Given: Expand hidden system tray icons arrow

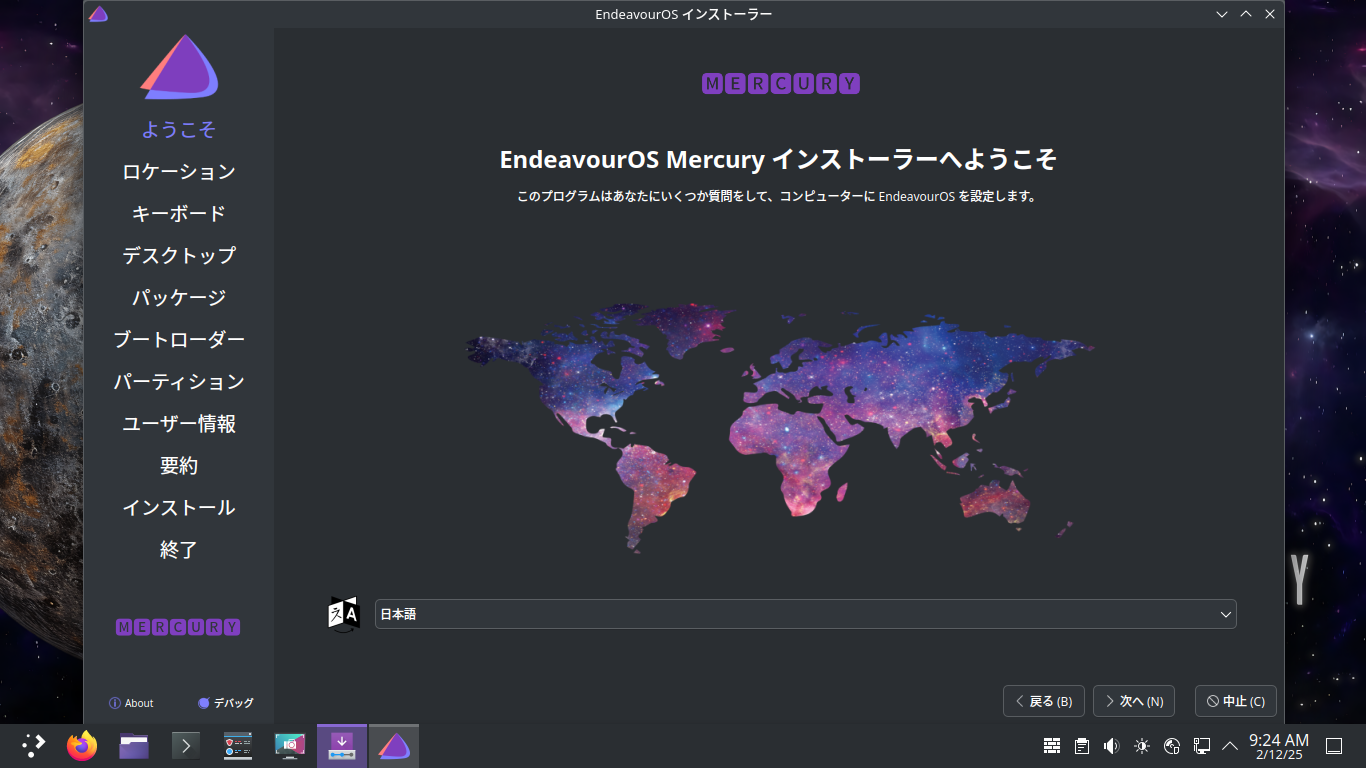Looking at the screenshot, I should click(1230, 746).
